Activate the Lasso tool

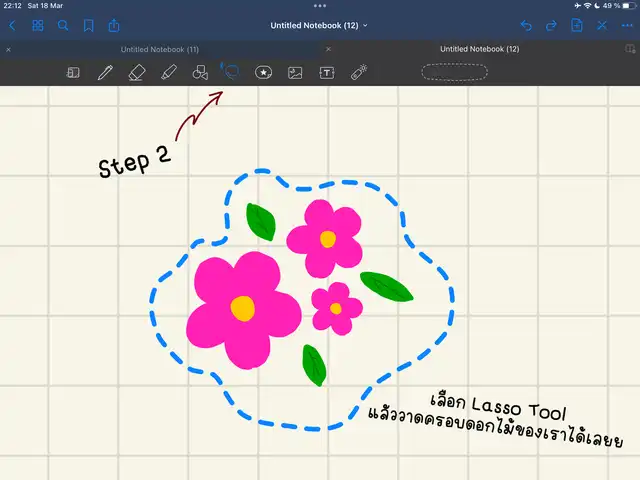(231, 71)
